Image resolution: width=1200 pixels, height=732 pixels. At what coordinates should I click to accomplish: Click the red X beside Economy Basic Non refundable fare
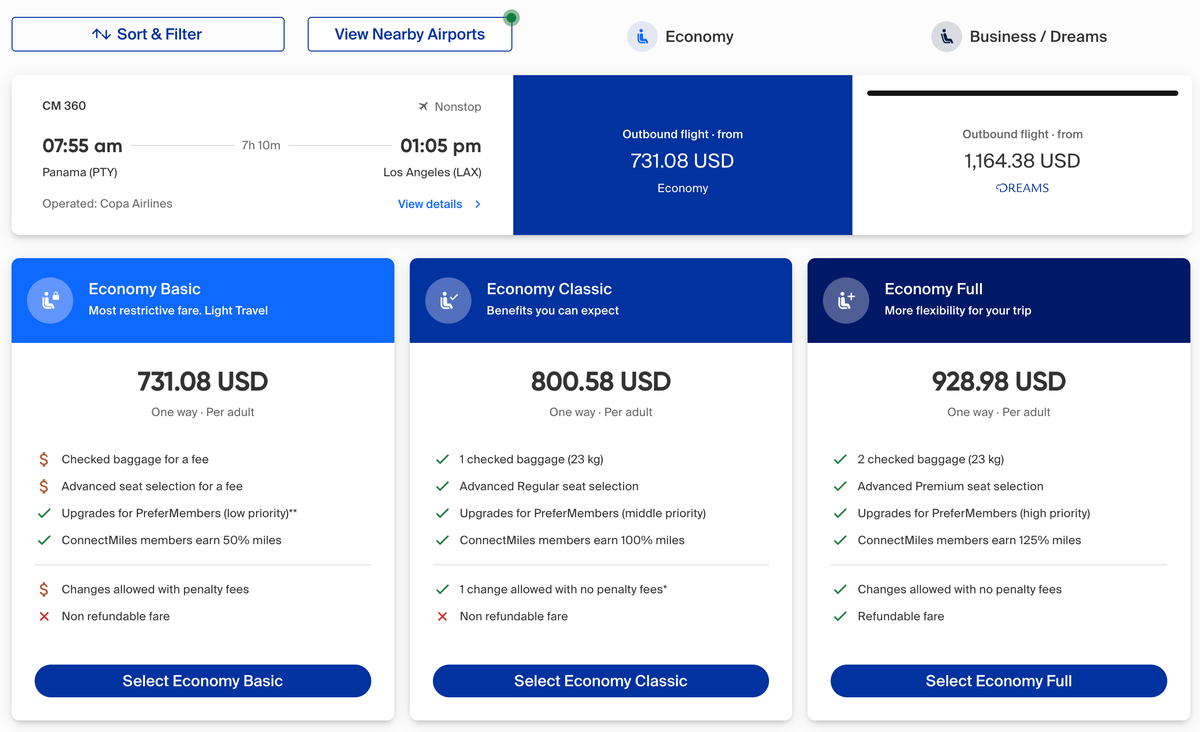[44, 617]
